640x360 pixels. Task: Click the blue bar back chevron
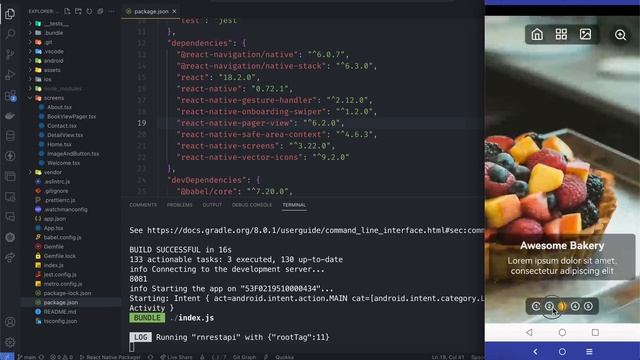pyautogui.click(x=535, y=351)
